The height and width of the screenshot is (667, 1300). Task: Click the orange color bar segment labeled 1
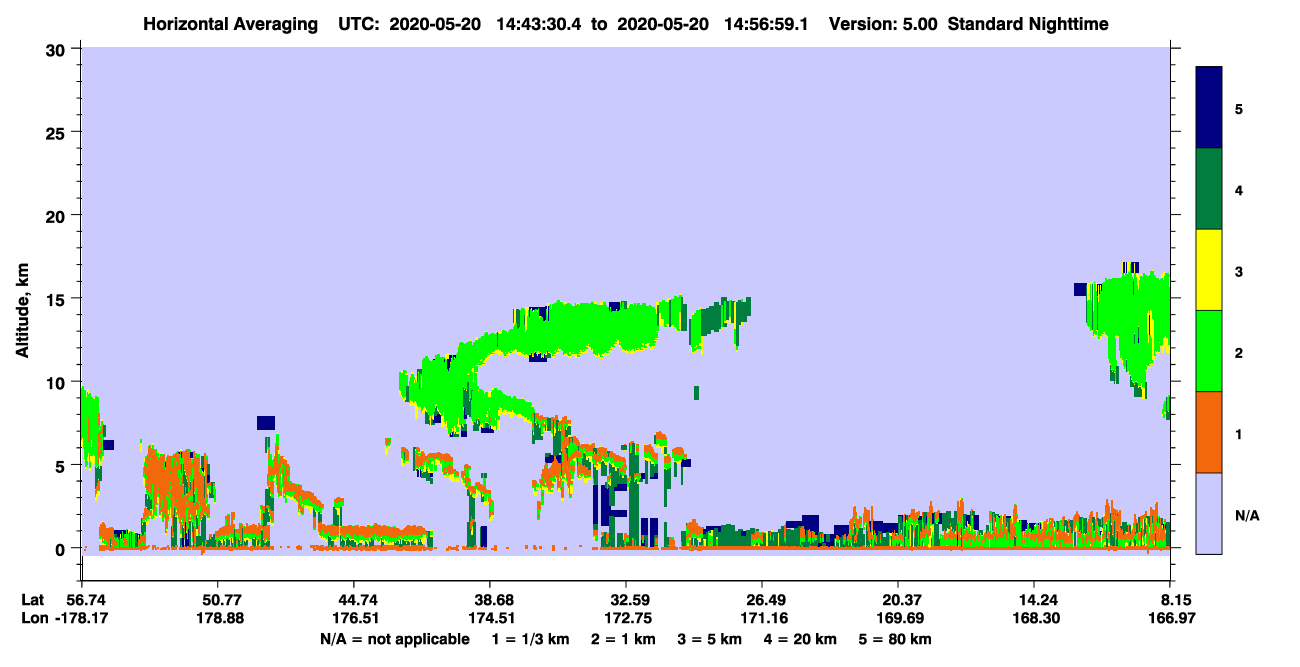(x=1209, y=432)
